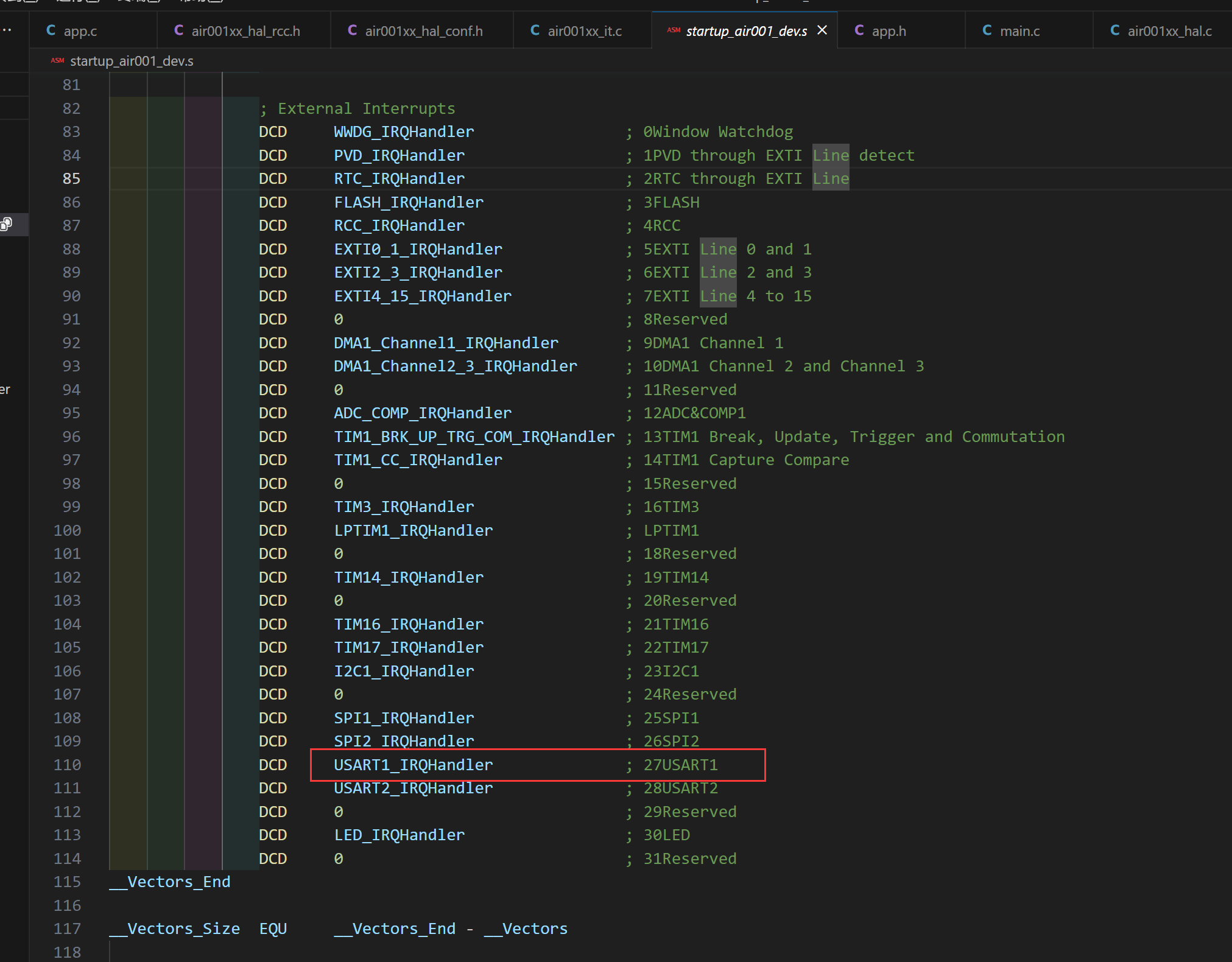Screen dimensions: 1232x962
Task: Click the C icon on air001xx_hal_conf.h tab
Action: (x=353, y=30)
